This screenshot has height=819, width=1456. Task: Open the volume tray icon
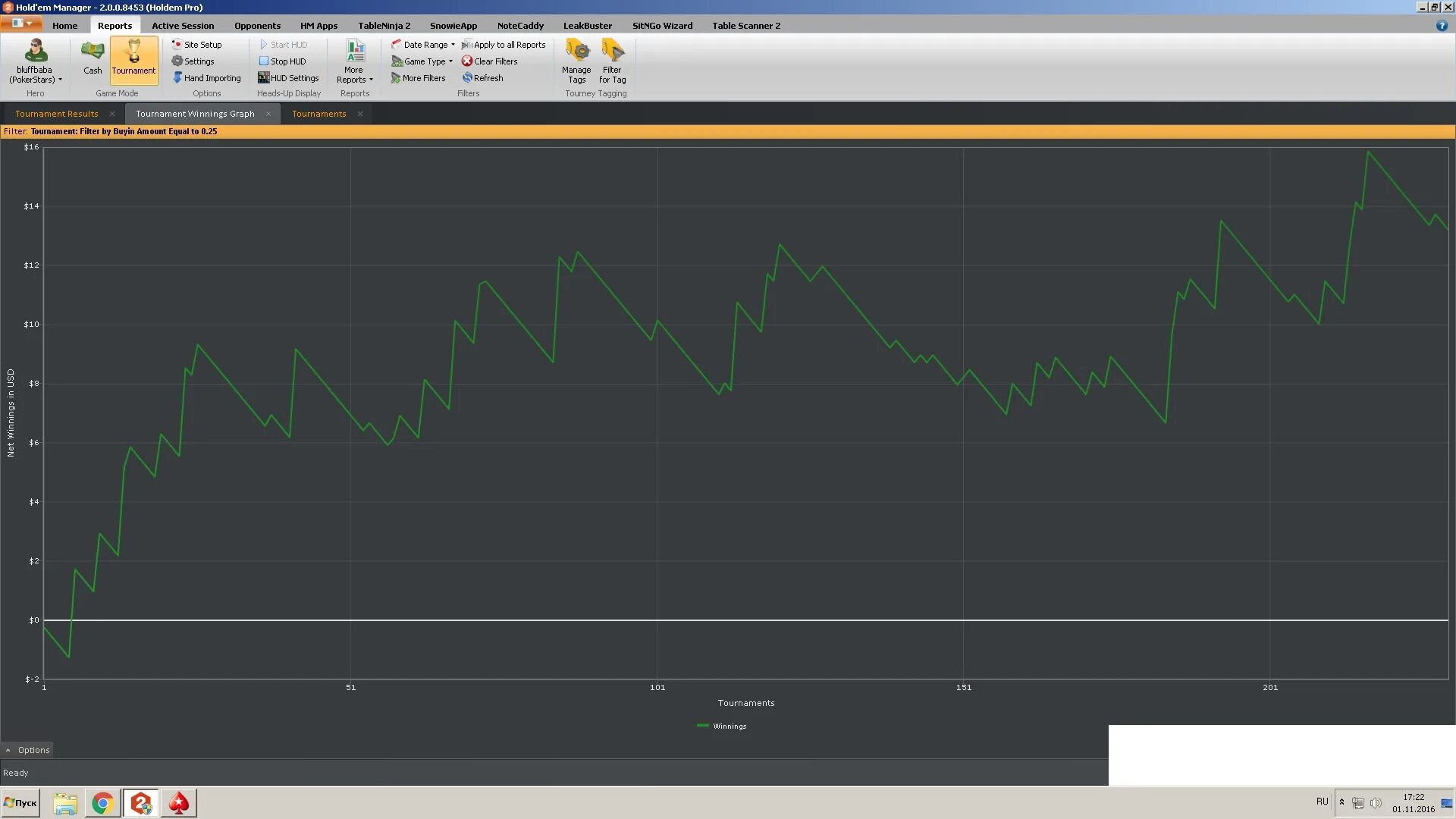1376,803
